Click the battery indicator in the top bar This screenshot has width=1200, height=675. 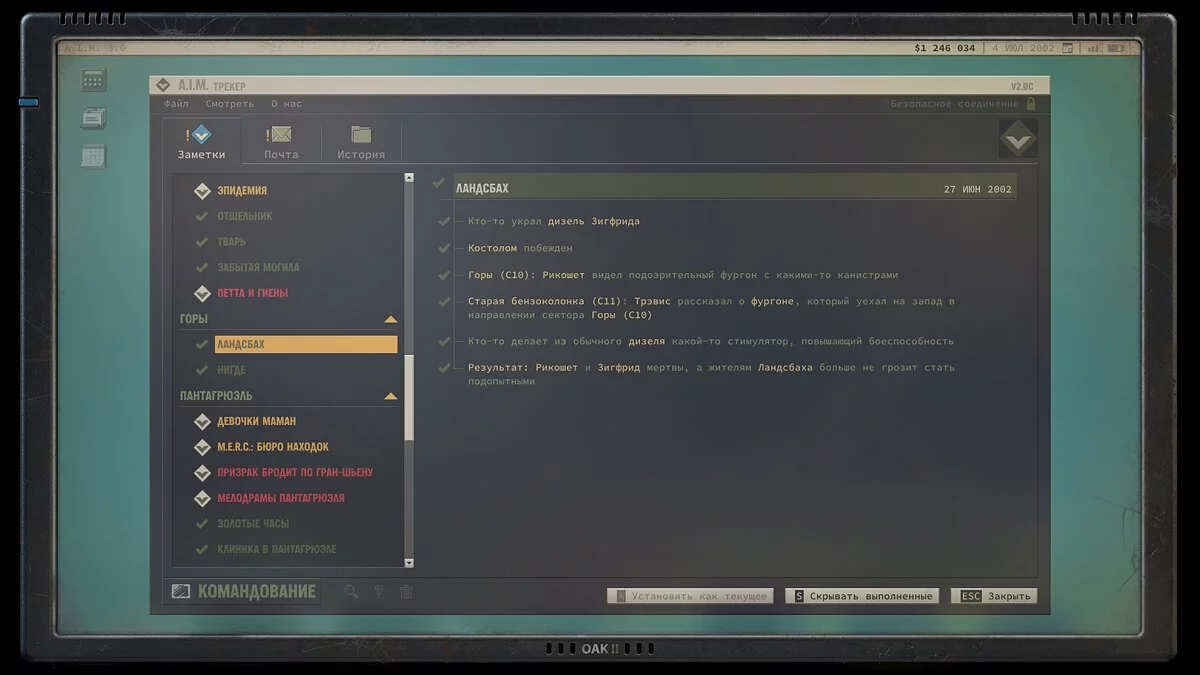tap(1116, 48)
